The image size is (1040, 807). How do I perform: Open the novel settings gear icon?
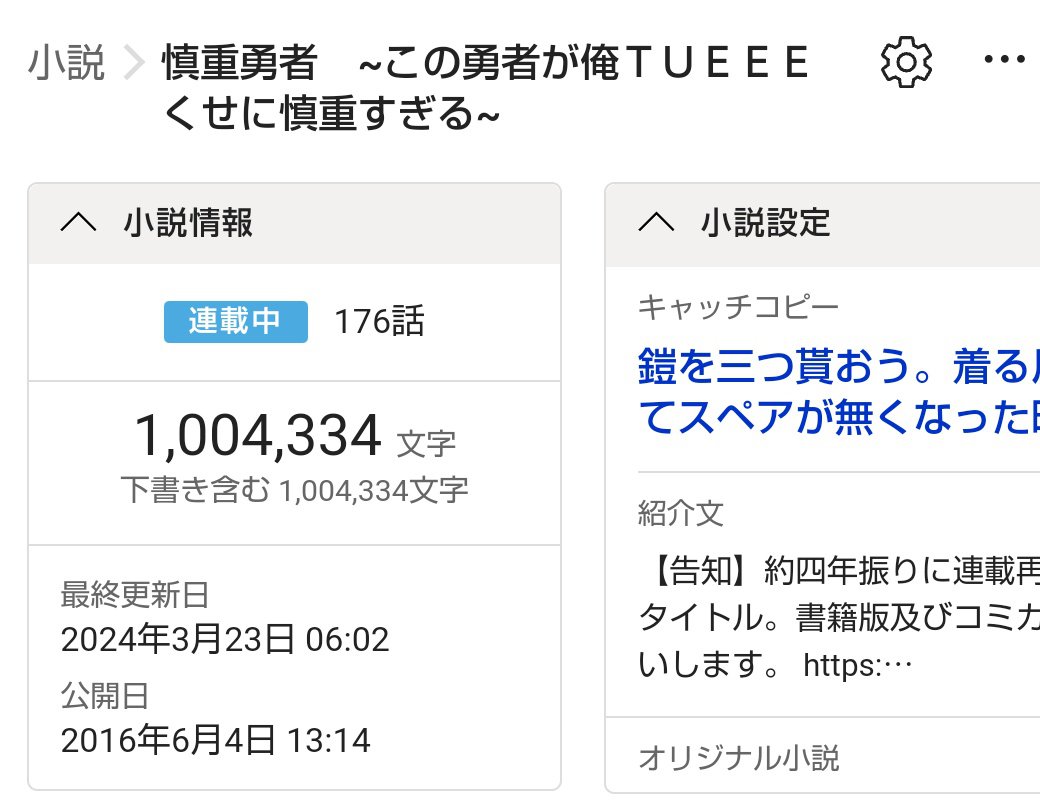(x=906, y=63)
